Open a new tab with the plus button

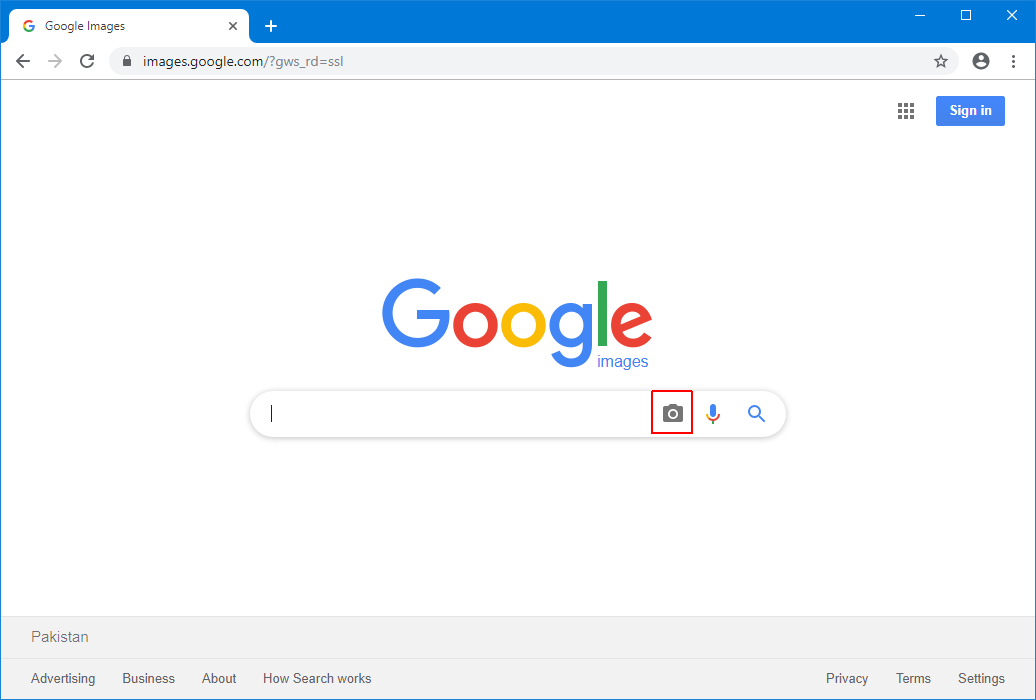tap(271, 26)
